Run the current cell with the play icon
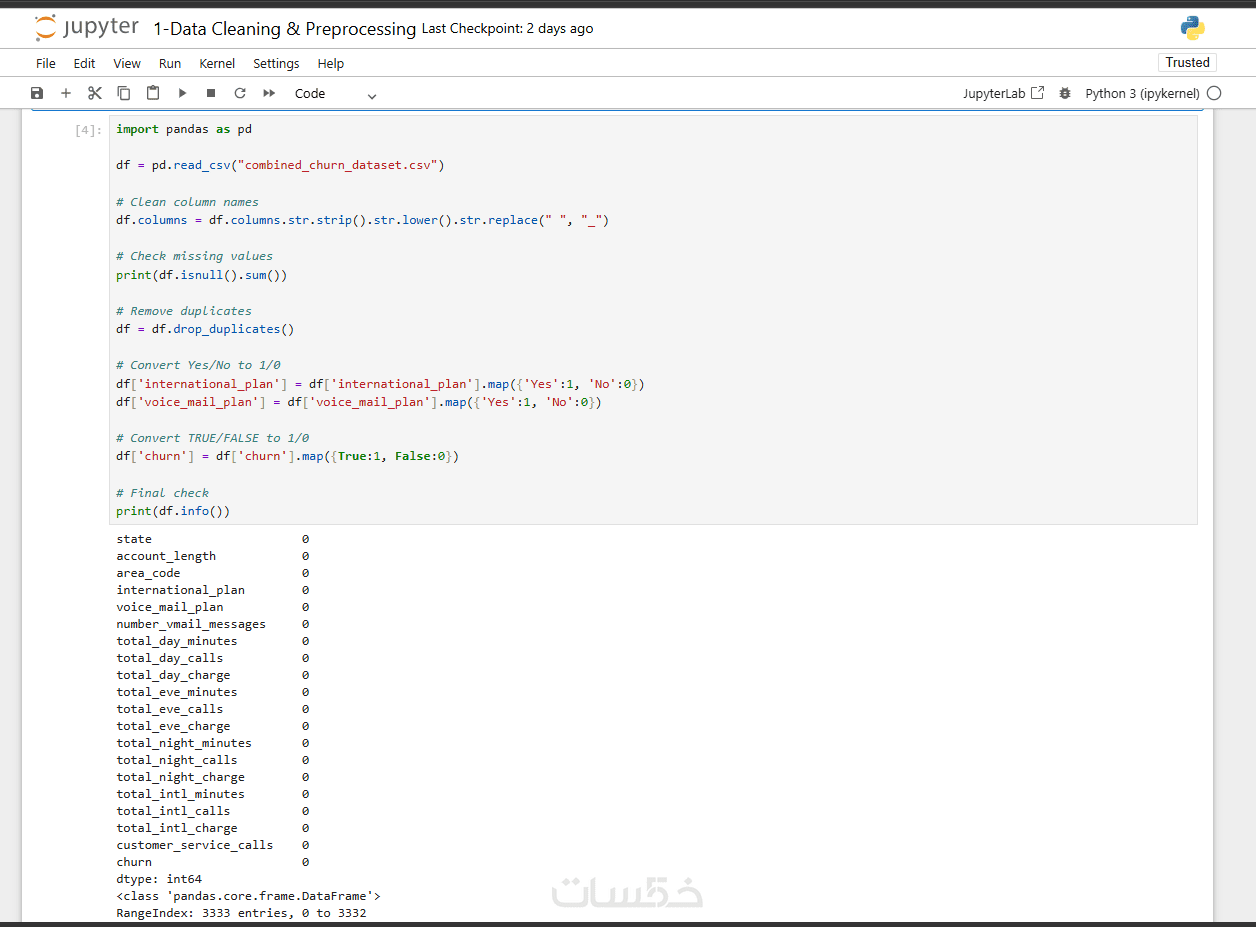The height and width of the screenshot is (927, 1256). pos(182,93)
